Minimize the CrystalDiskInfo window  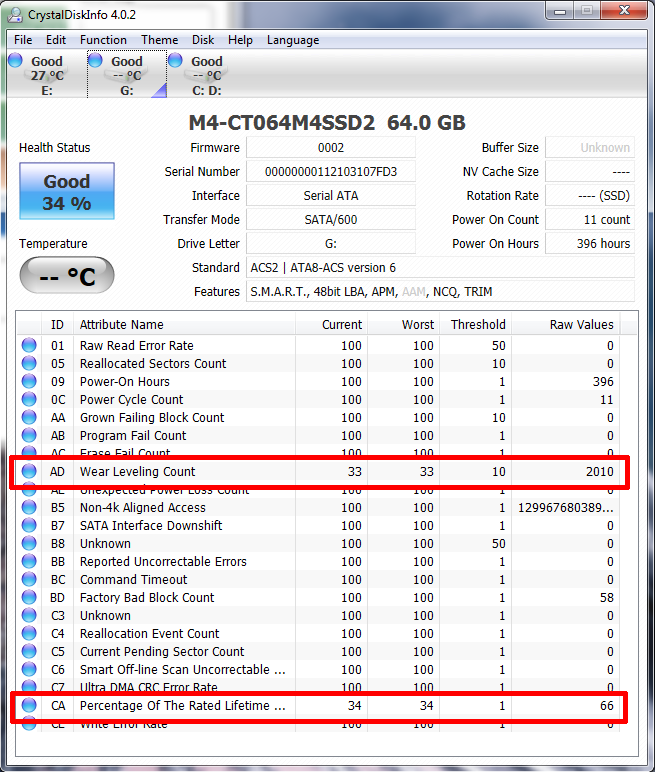tap(560, 11)
